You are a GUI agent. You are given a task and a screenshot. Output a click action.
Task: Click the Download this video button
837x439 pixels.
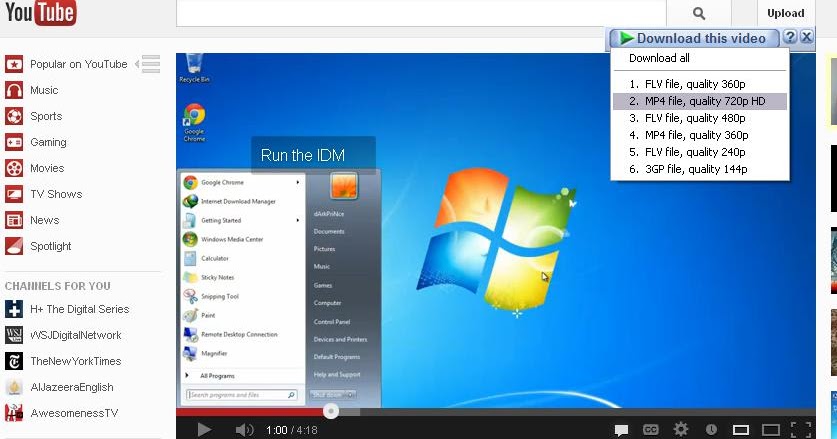click(694, 38)
